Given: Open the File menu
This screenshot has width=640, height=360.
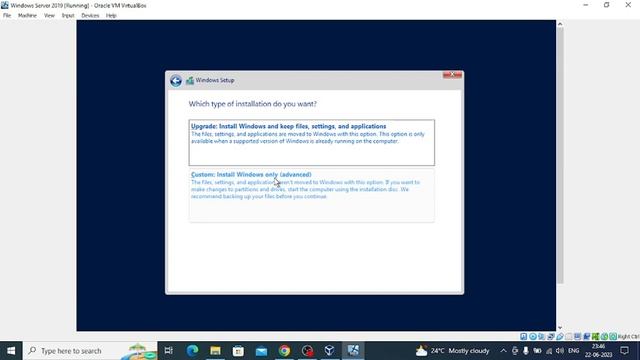Looking at the screenshot, I should click(x=7, y=16).
